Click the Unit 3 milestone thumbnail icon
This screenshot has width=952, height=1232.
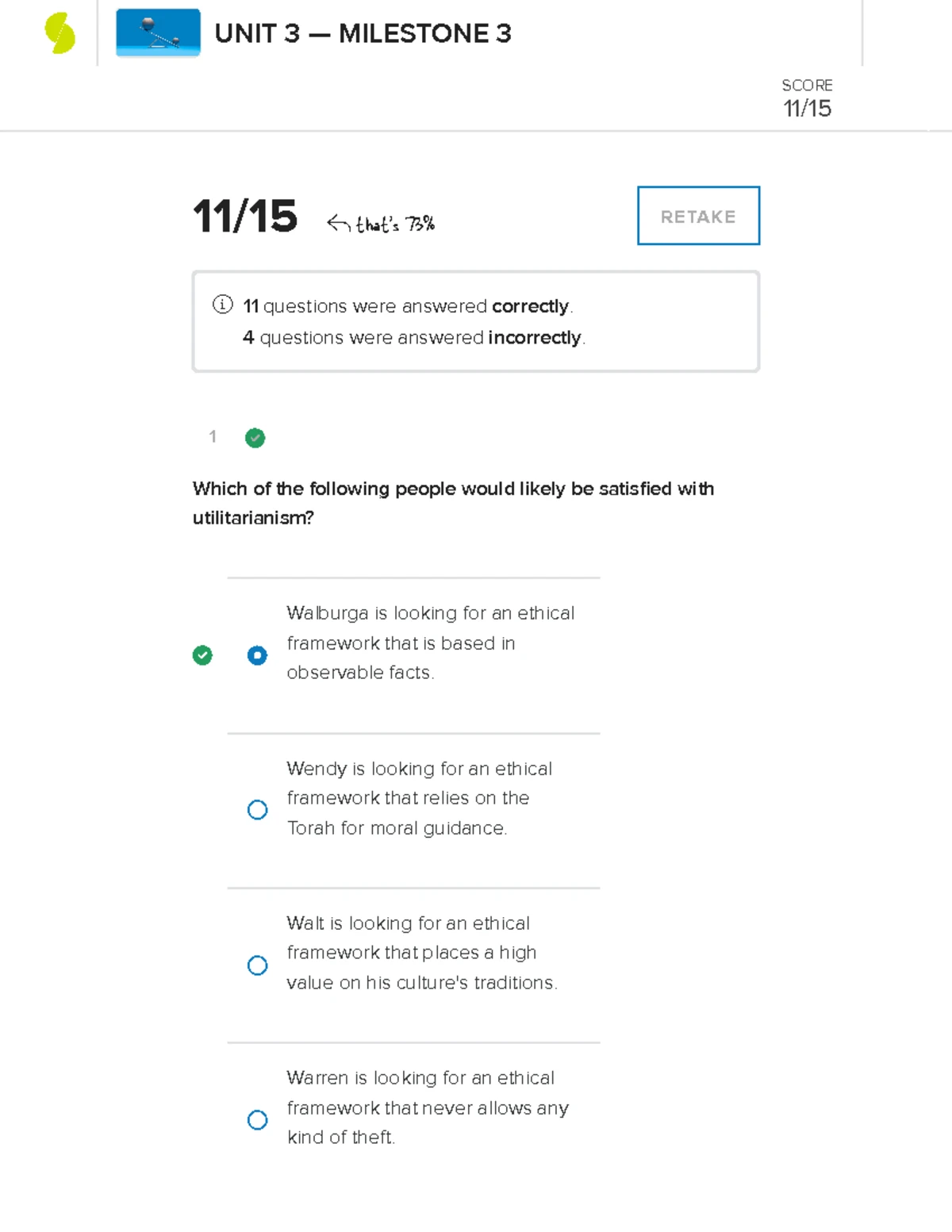point(157,33)
